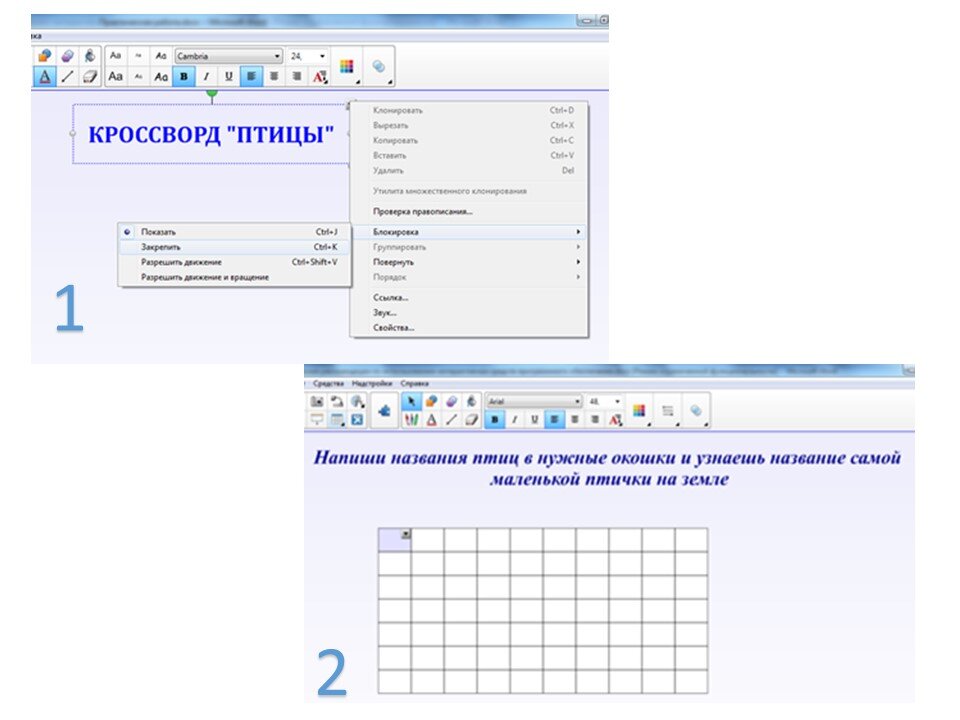Viewport: 960px width, 720px height.
Task: Open the first table cell's menu arrow
Action: click(x=405, y=534)
